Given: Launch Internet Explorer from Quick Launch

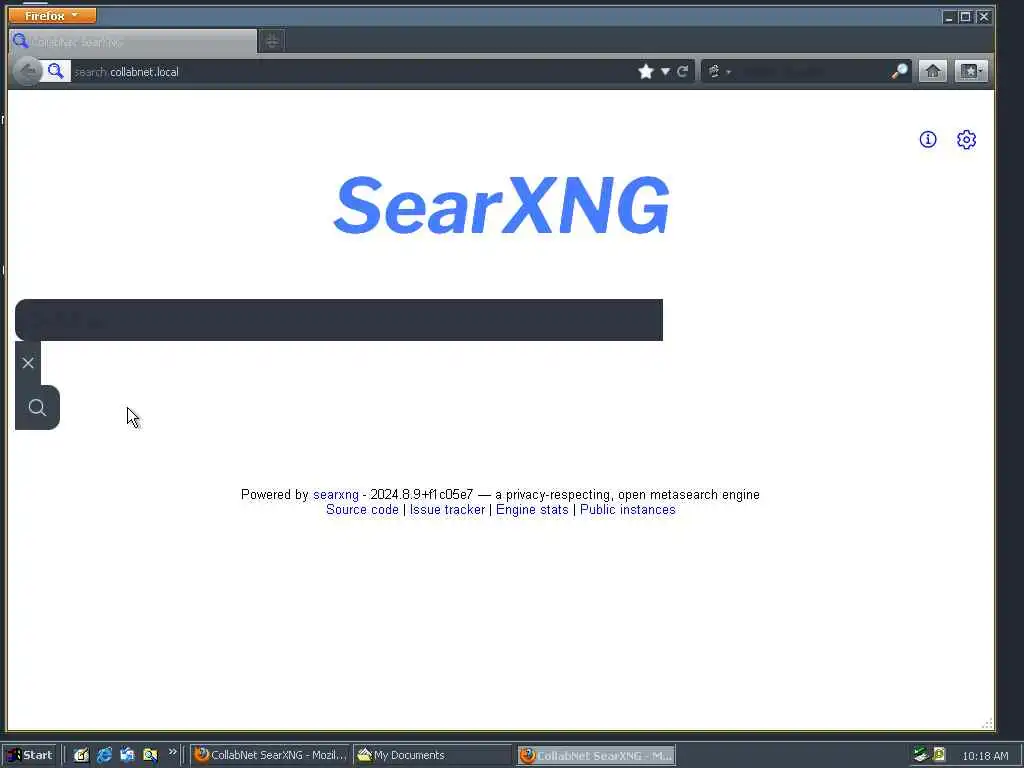Looking at the screenshot, I should click(x=104, y=755).
